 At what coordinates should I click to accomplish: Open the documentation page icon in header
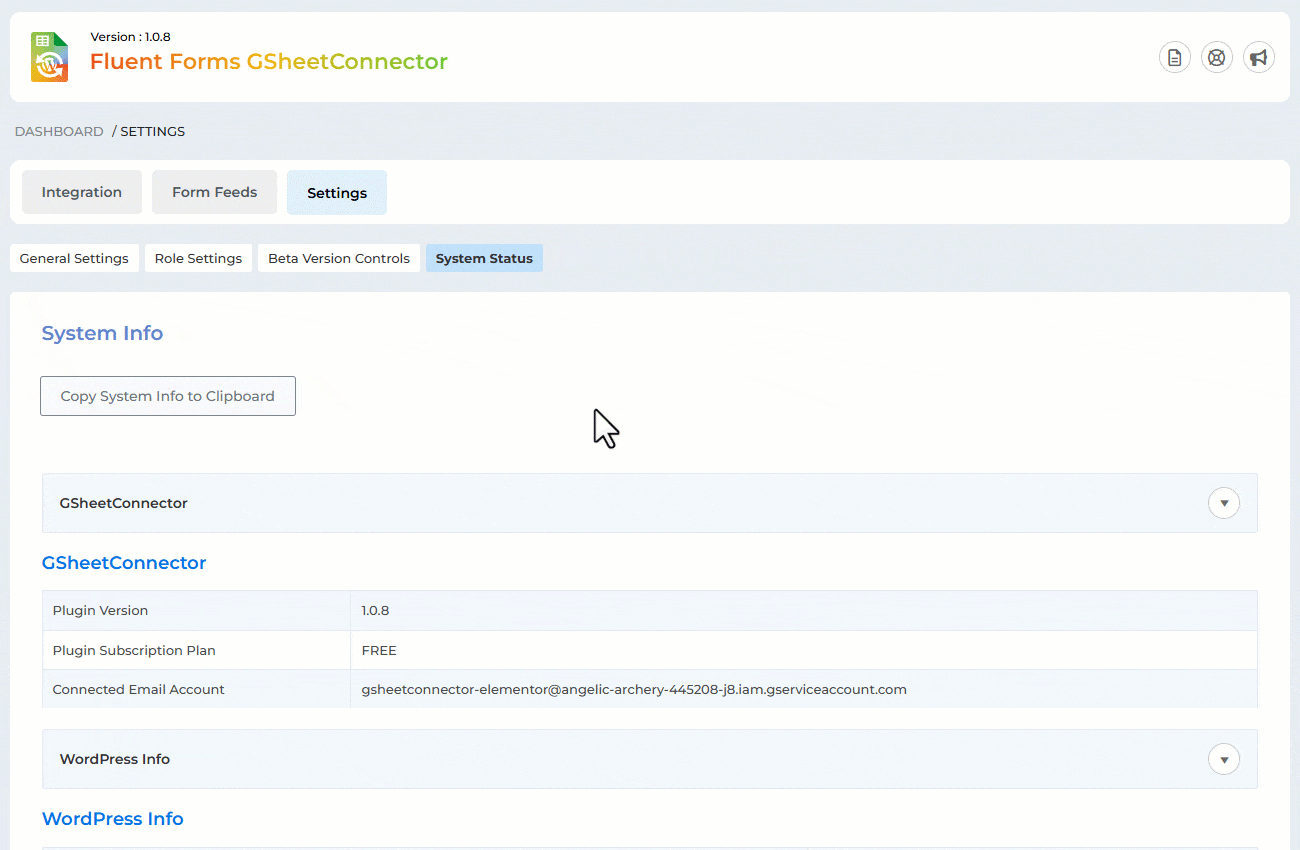tap(1175, 57)
